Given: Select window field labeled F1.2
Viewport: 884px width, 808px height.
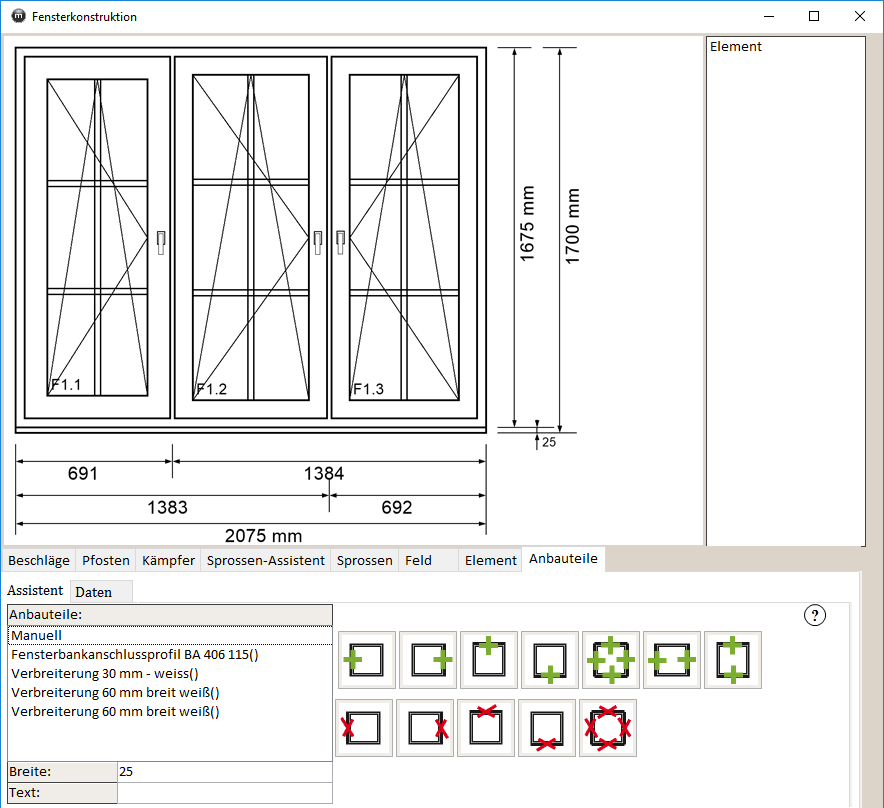Looking at the screenshot, I should click(251, 237).
